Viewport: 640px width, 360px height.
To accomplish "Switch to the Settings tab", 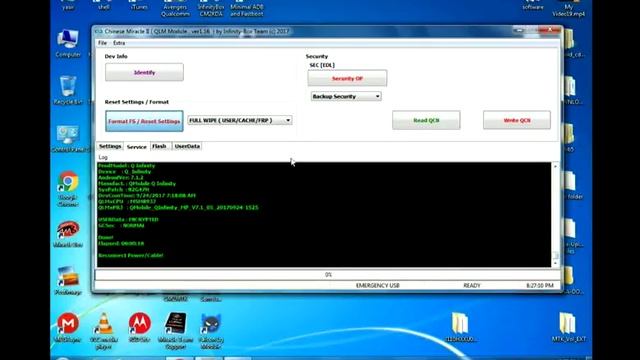I will click(x=110, y=146).
